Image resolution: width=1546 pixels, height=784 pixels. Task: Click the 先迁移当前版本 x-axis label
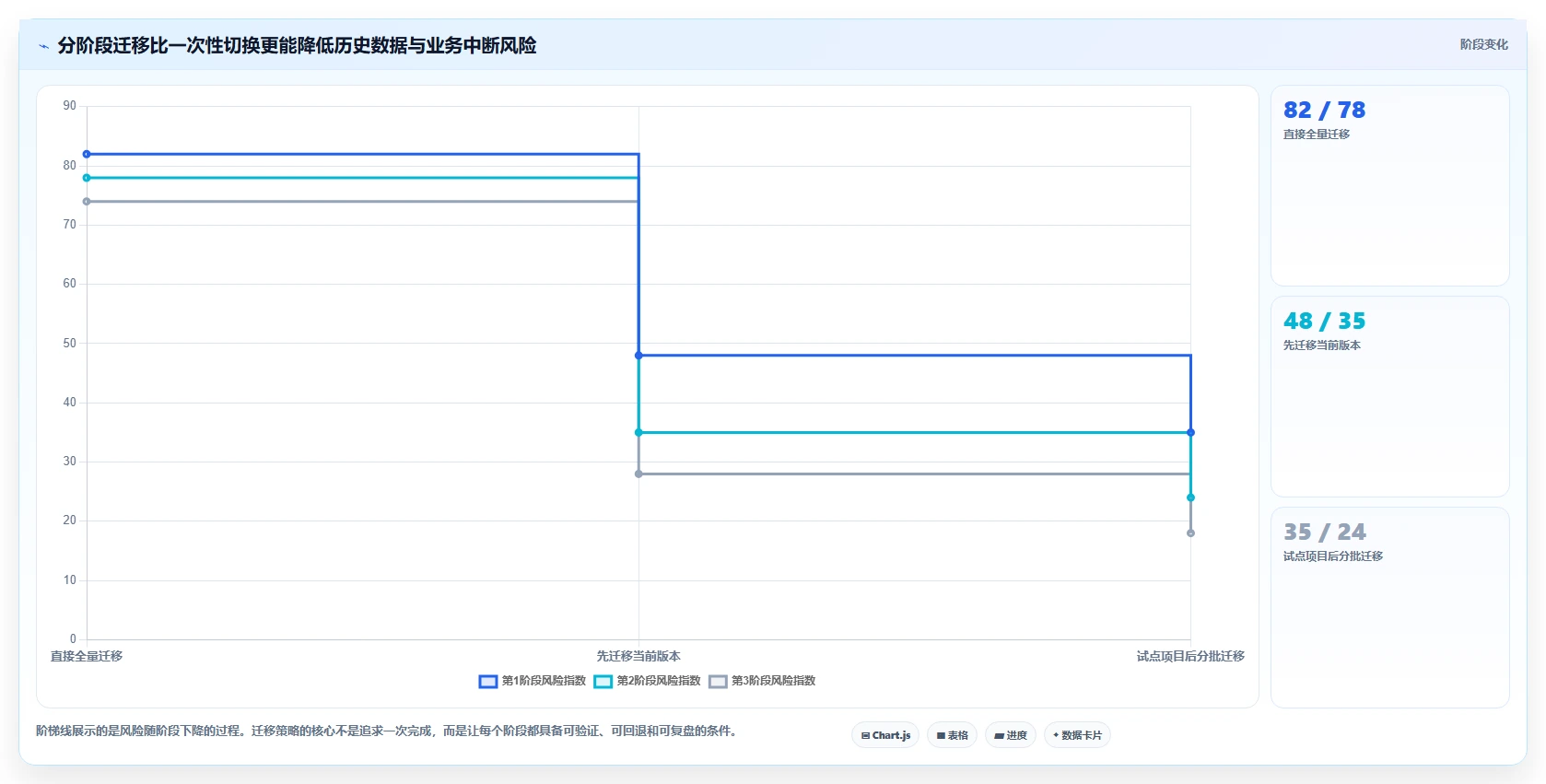[x=638, y=656]
